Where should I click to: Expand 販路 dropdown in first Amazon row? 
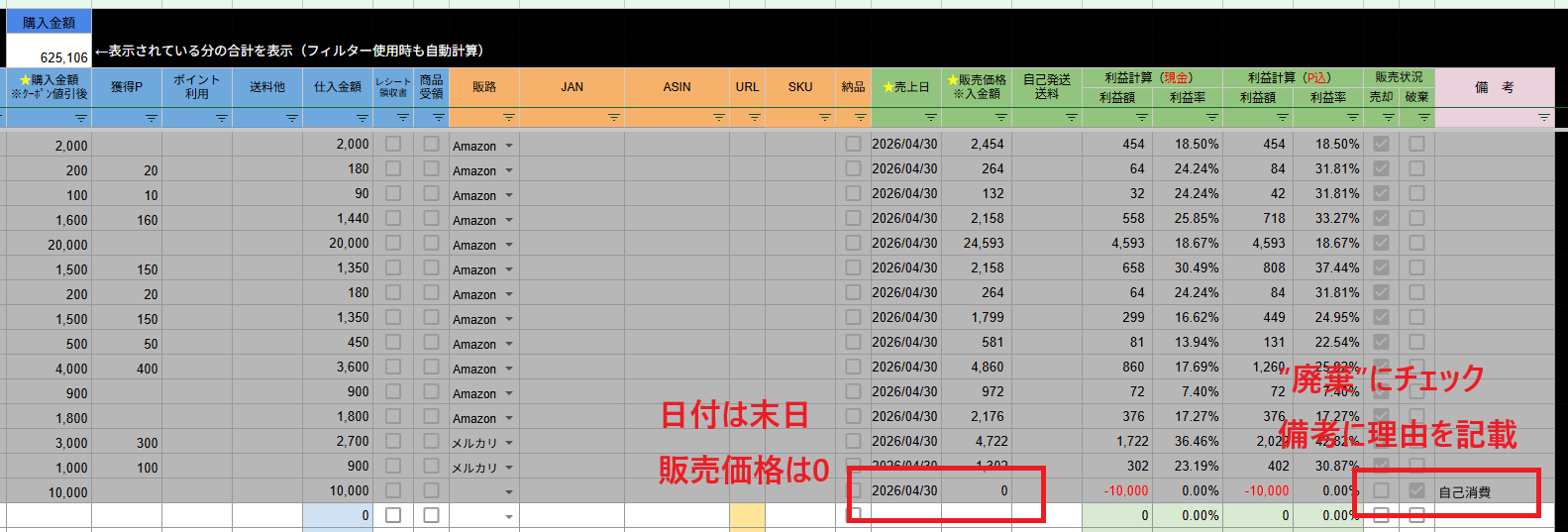click(x=509, y=146)
